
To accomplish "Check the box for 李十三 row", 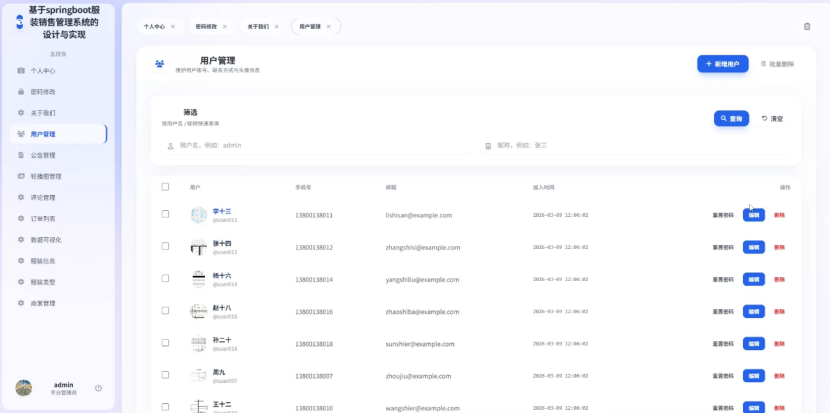I will [x=165, y=214].
